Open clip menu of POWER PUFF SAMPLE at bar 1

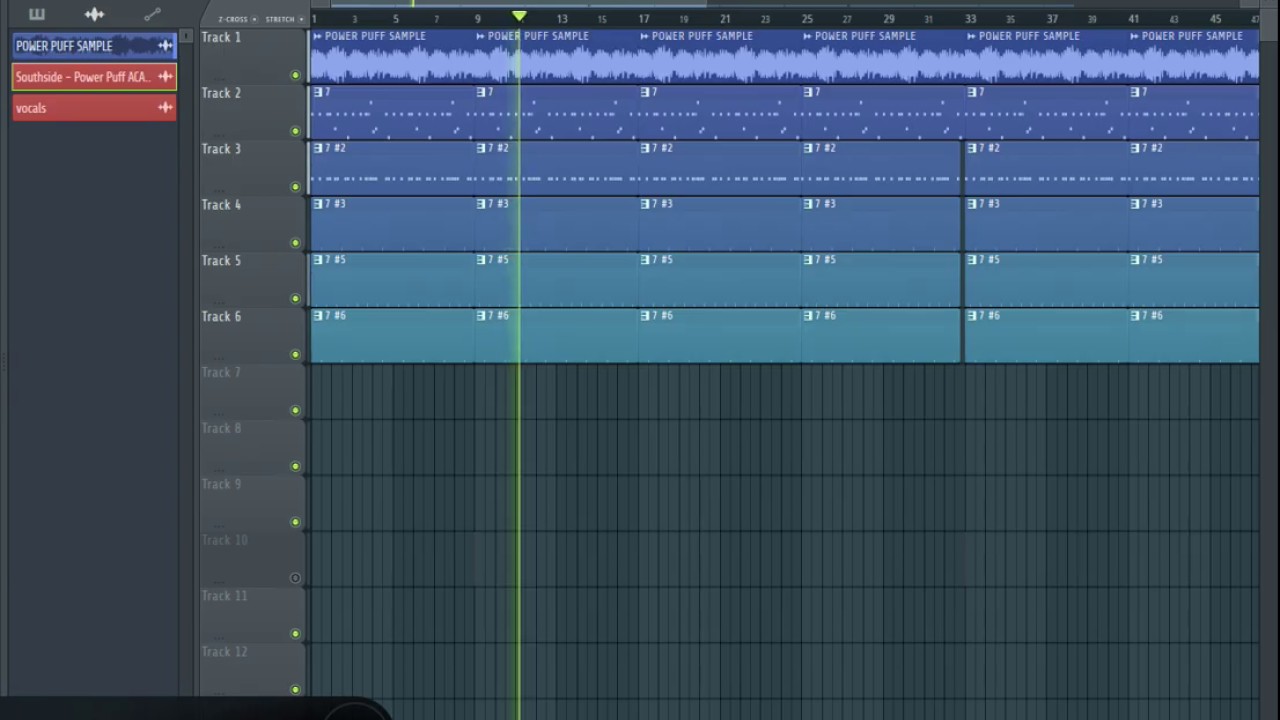[x=317, y=36]
